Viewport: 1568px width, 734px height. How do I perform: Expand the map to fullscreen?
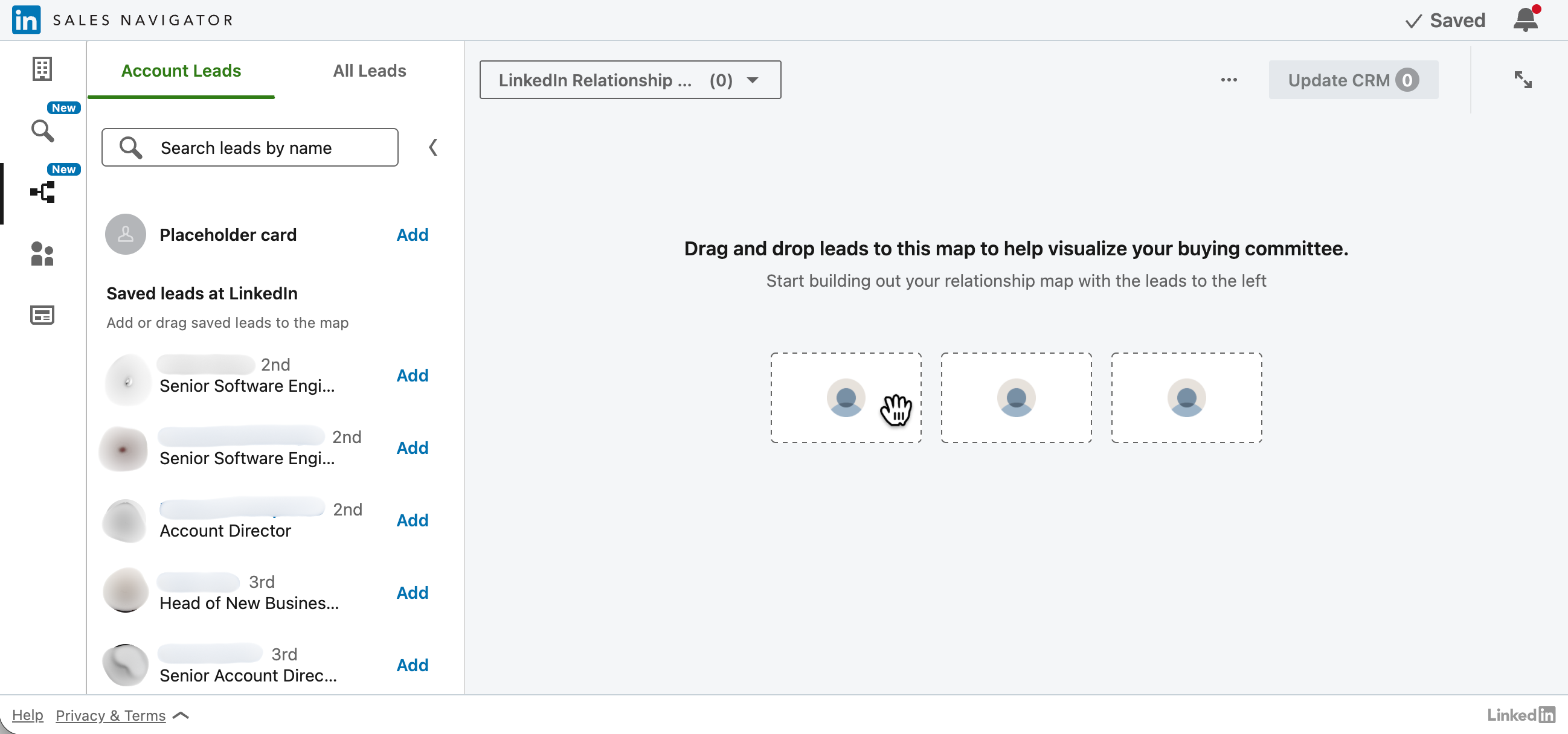[1522, 80]
